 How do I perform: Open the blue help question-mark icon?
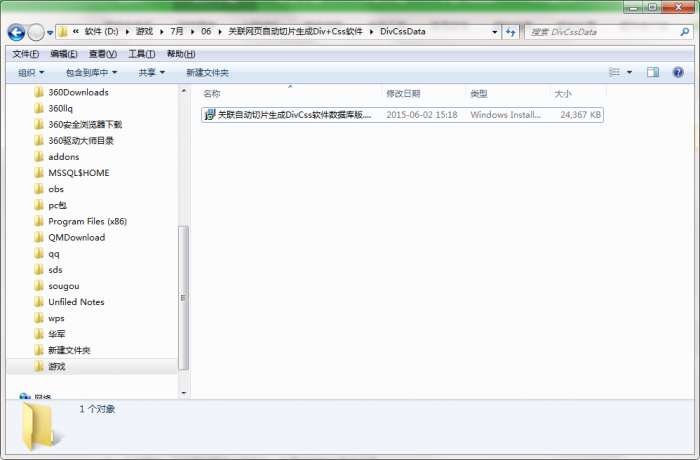point(678,72)
